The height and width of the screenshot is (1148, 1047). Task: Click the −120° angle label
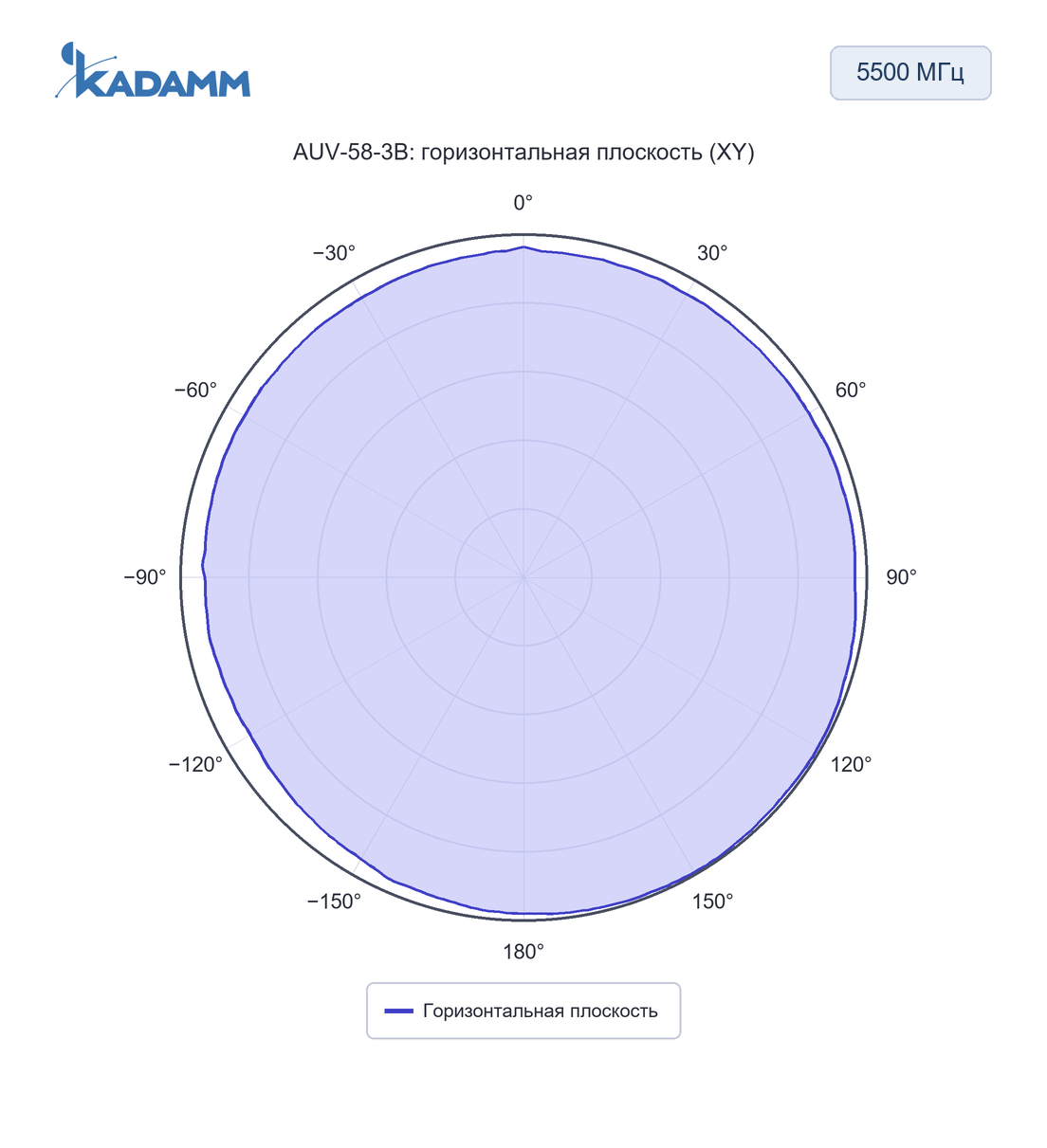tap(195, 765)
